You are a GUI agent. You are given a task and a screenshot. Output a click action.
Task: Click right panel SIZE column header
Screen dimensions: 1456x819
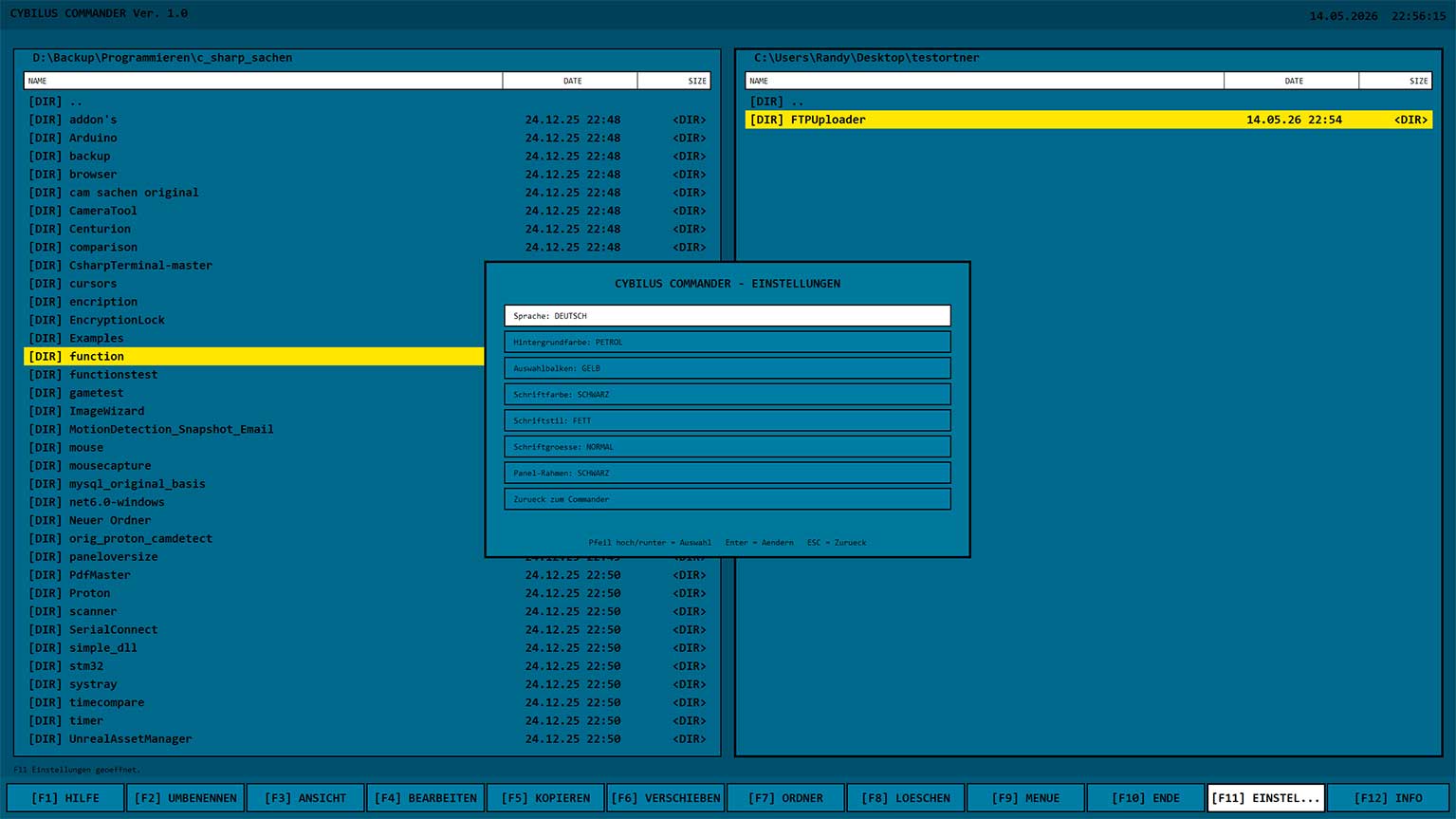1395,81
